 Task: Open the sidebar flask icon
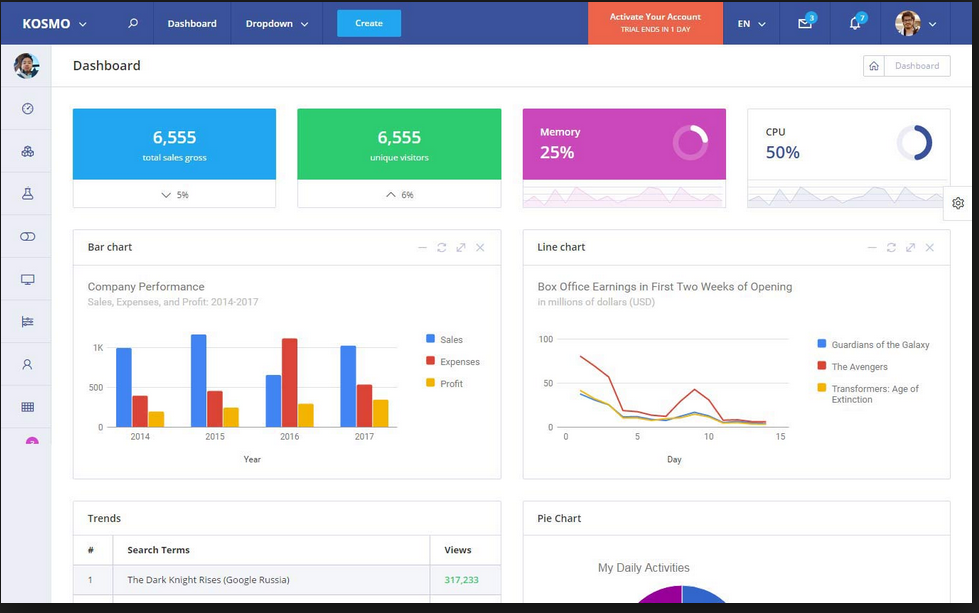pyautogui.click(x=27, y=194)
